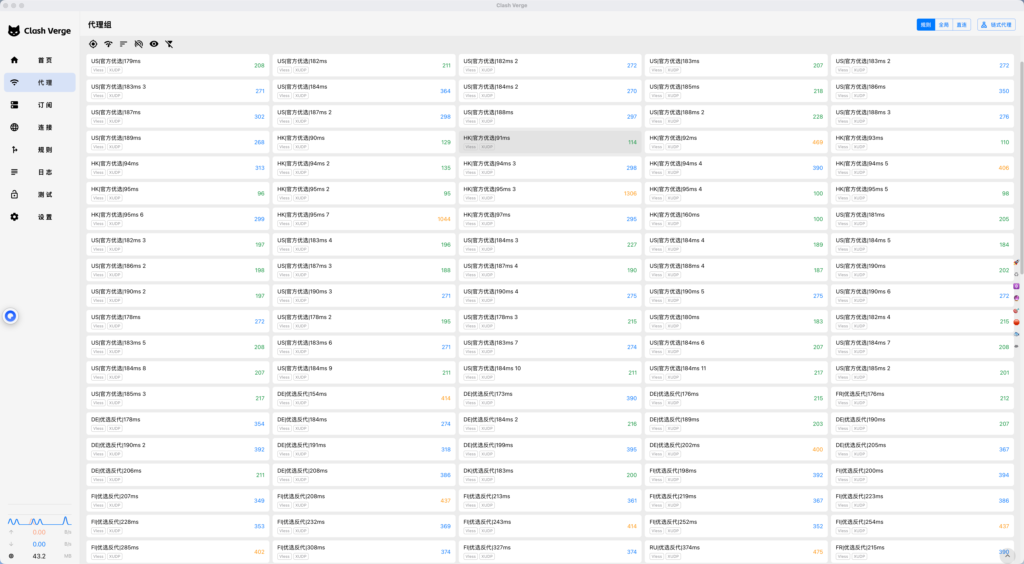The image size is (1024, 564).
Task: Click the locate current proxy target icon
Action: click(93, 44)
